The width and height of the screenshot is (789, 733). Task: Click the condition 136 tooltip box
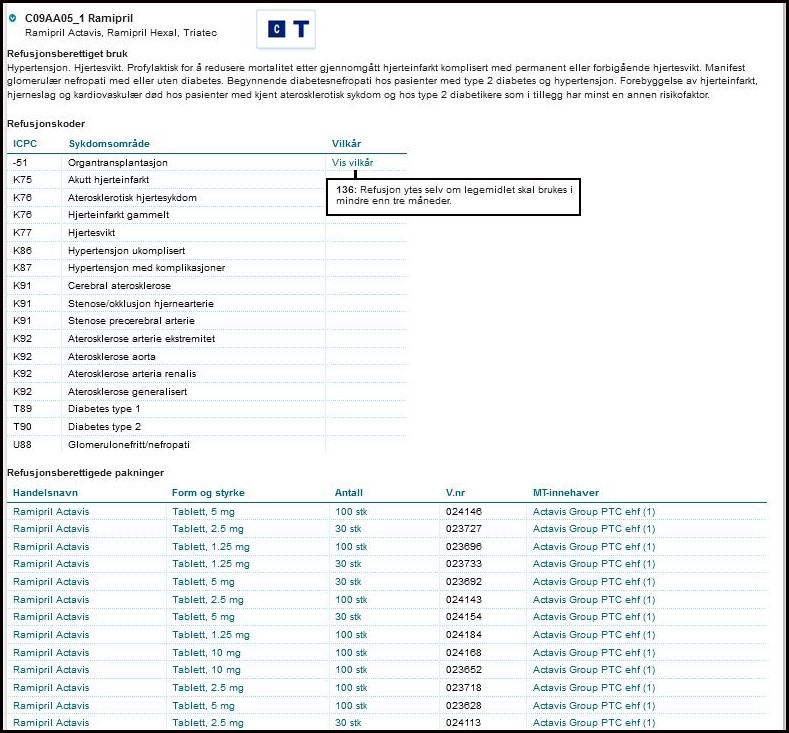[454, 195]
